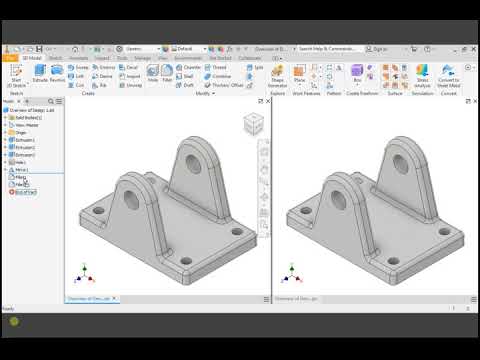Screen dimensions: 480x360
Task: Select the Emboss tool
Action: coord(104,67)
